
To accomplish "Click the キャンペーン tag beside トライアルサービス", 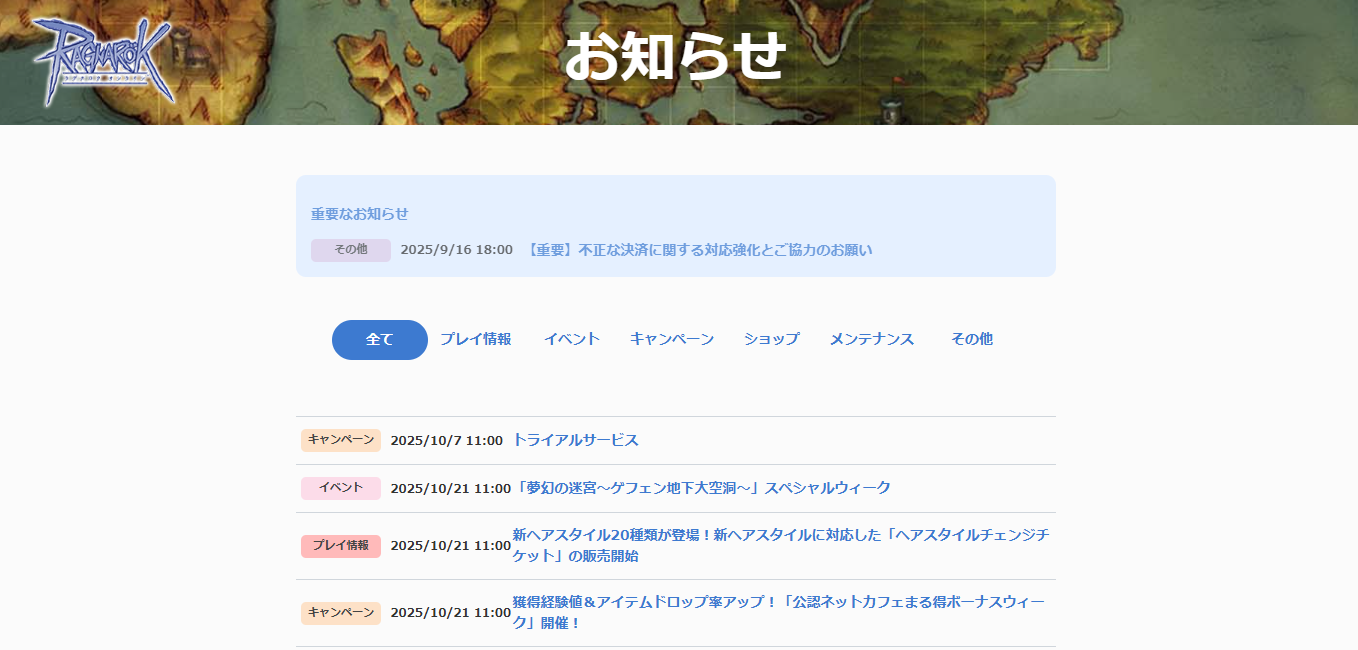I will click(341, 440).
